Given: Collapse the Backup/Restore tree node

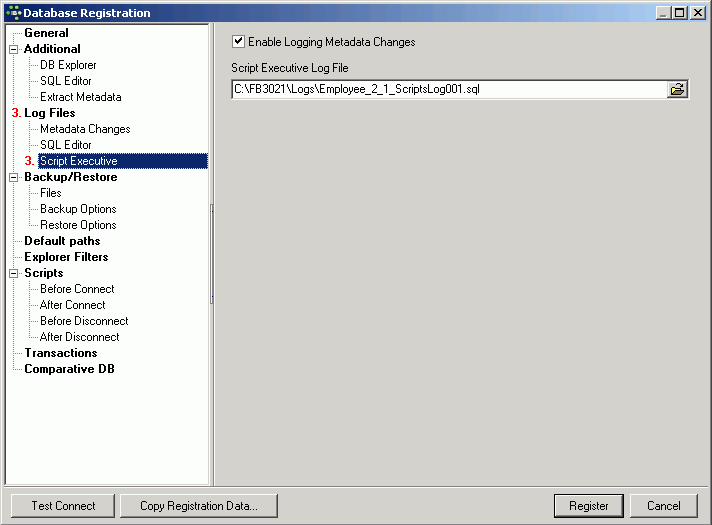Looking at the screenshot, I should (x=14, y=177).
